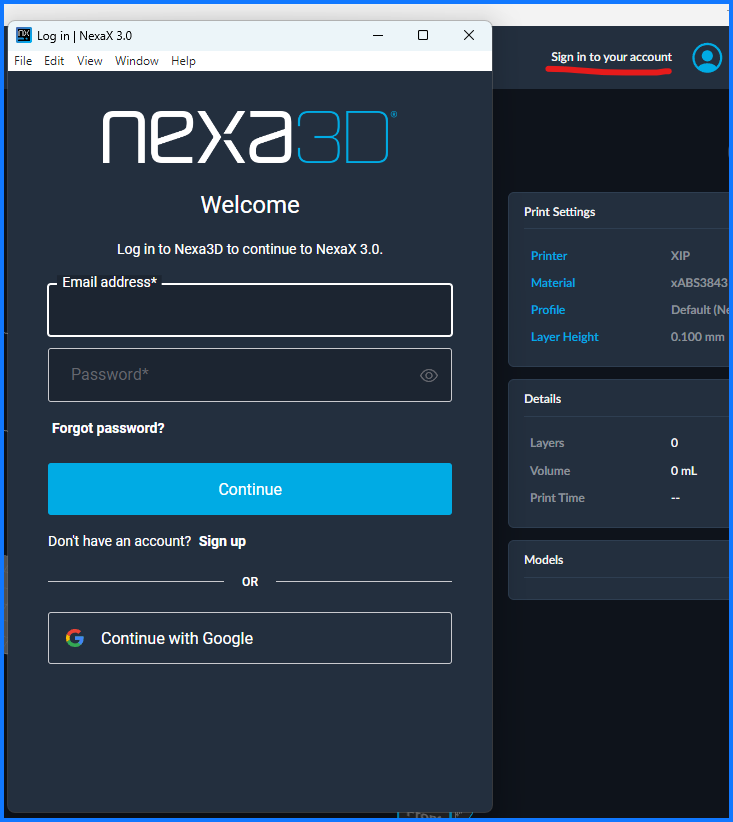
Task: Open the File menu
Action: pyautogui.click(x=23, y=61)
